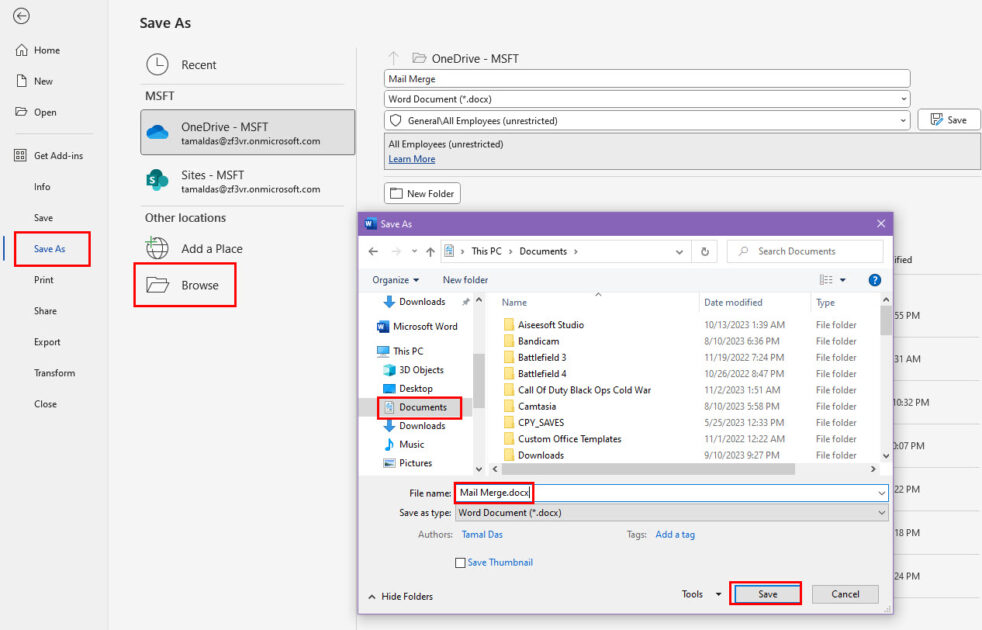Click the Browse folder icon

[157, 285]
